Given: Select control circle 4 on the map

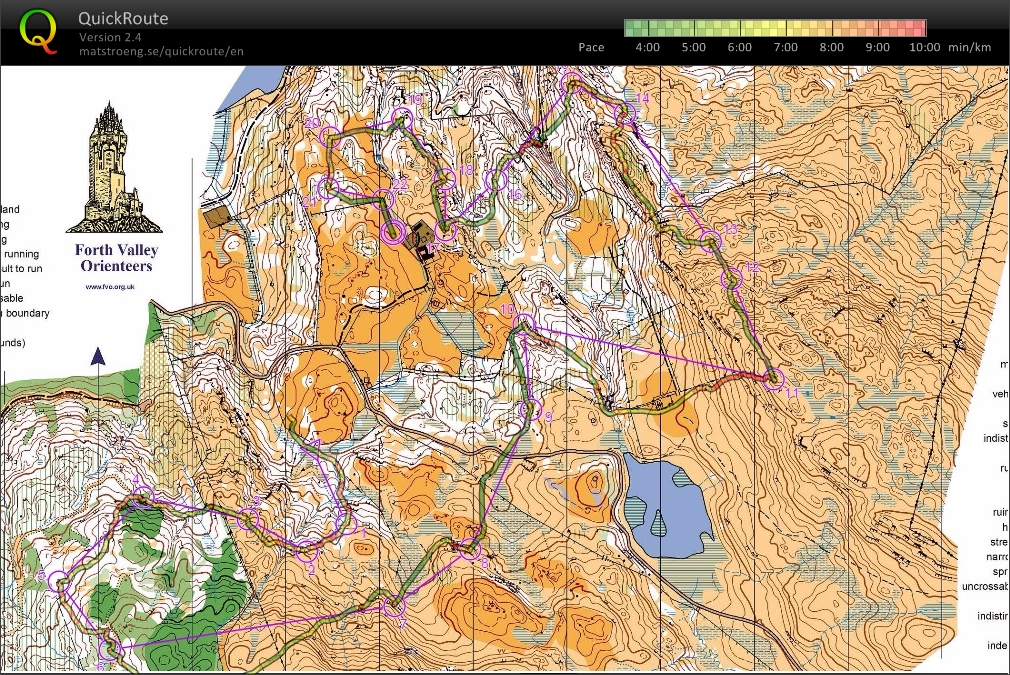Looking at the screenshot, I should point(143,497).
